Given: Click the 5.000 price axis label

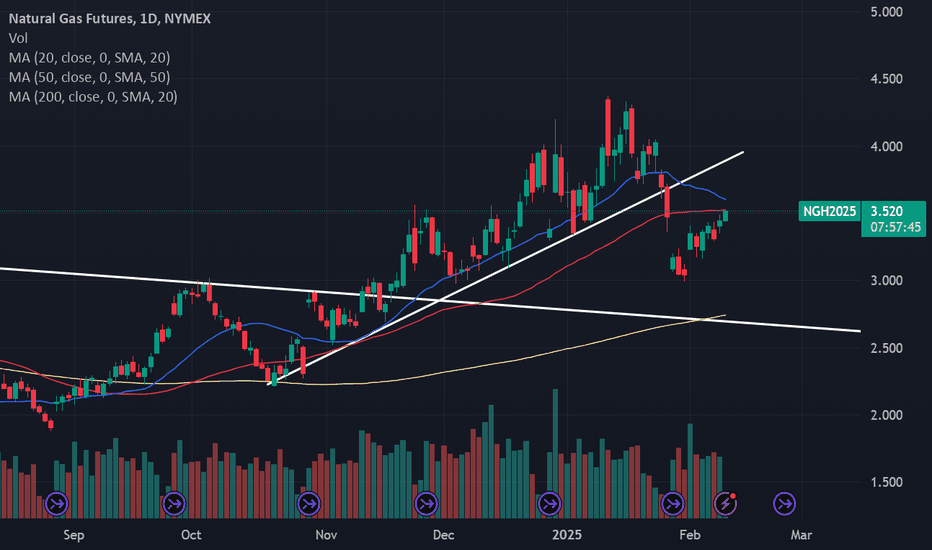Looking at the screenshot, I should (x=886, y=12).
